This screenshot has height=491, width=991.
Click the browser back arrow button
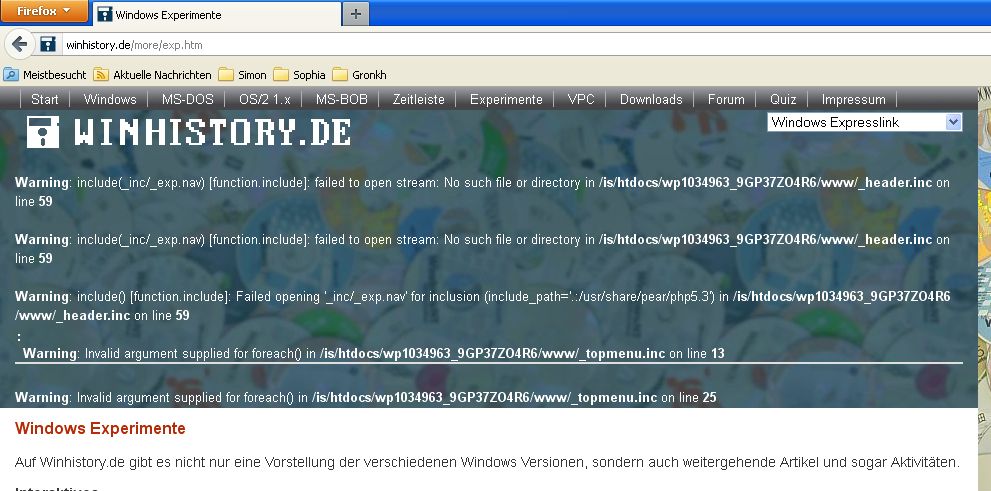pyautogui.click(x=19, y=45)
